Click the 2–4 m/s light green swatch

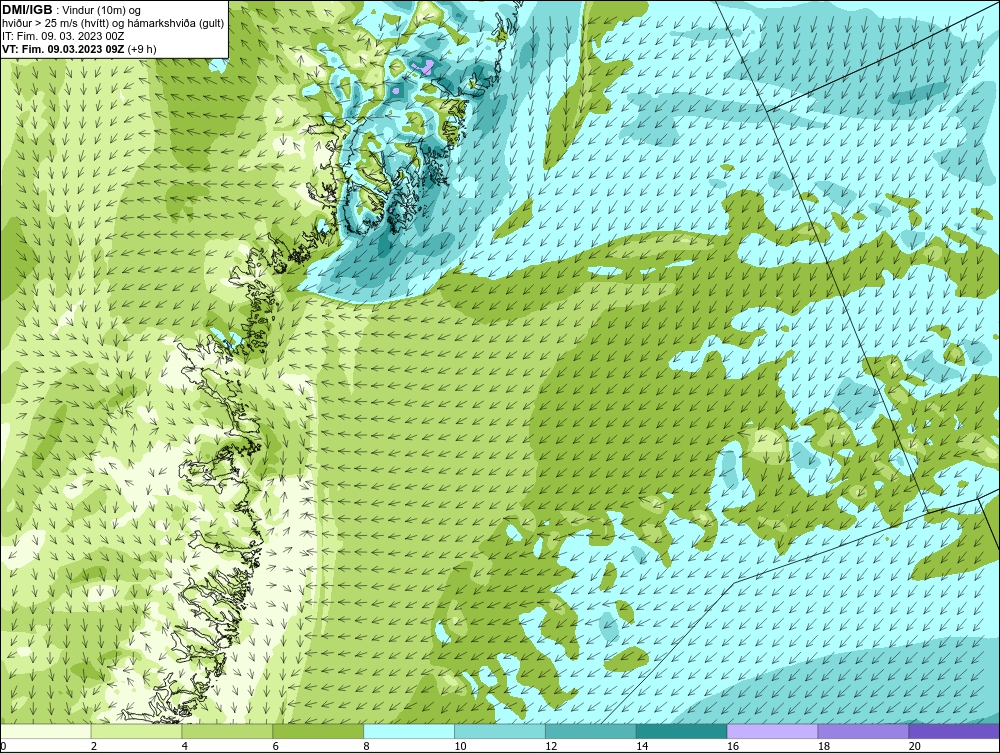click(x=136, y=731)
